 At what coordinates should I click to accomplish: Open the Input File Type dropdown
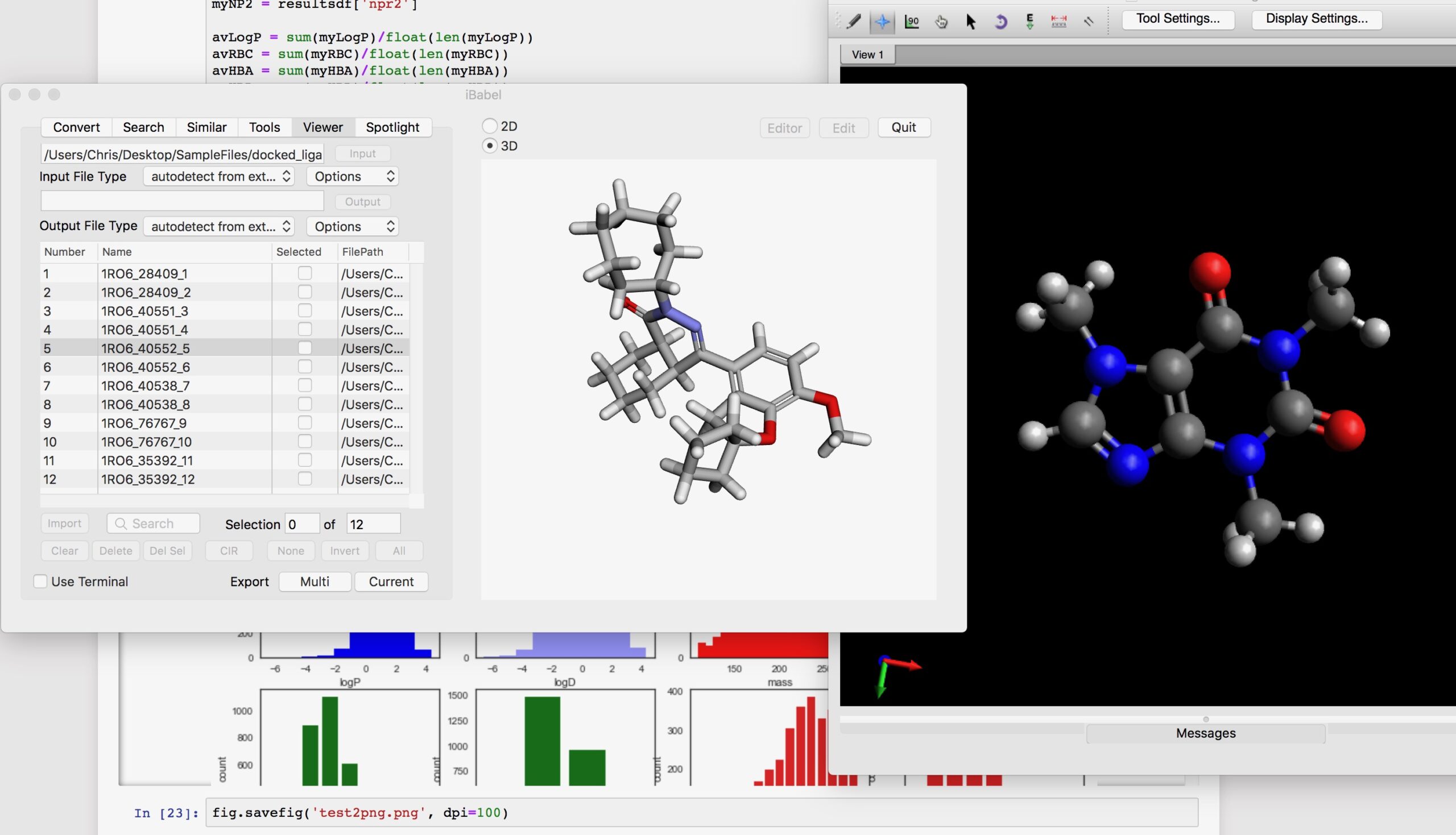tap(219, 177)
